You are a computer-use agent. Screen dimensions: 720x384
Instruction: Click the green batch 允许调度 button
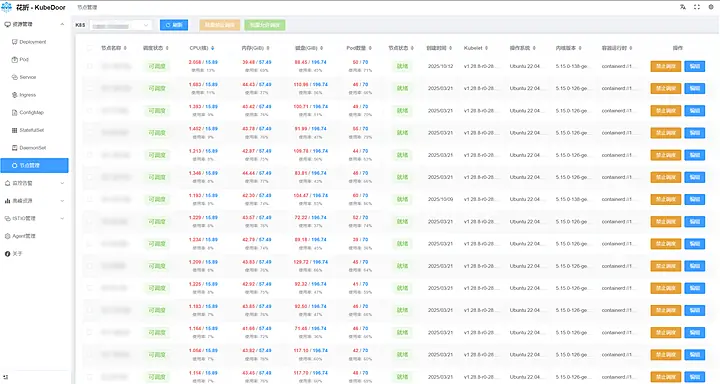pos(265,25)
